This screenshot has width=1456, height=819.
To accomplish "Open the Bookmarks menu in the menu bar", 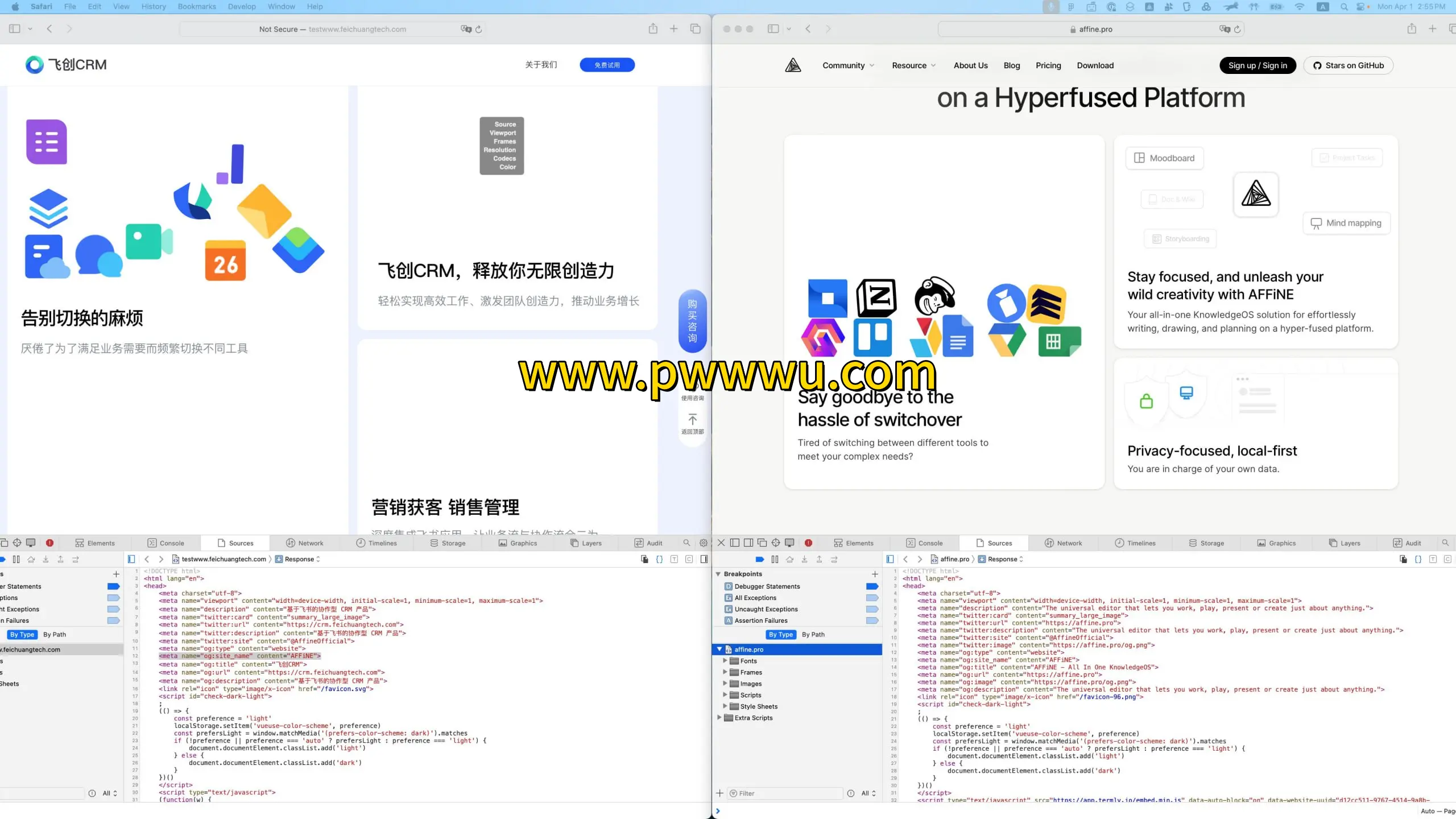I will coord(196,6).
